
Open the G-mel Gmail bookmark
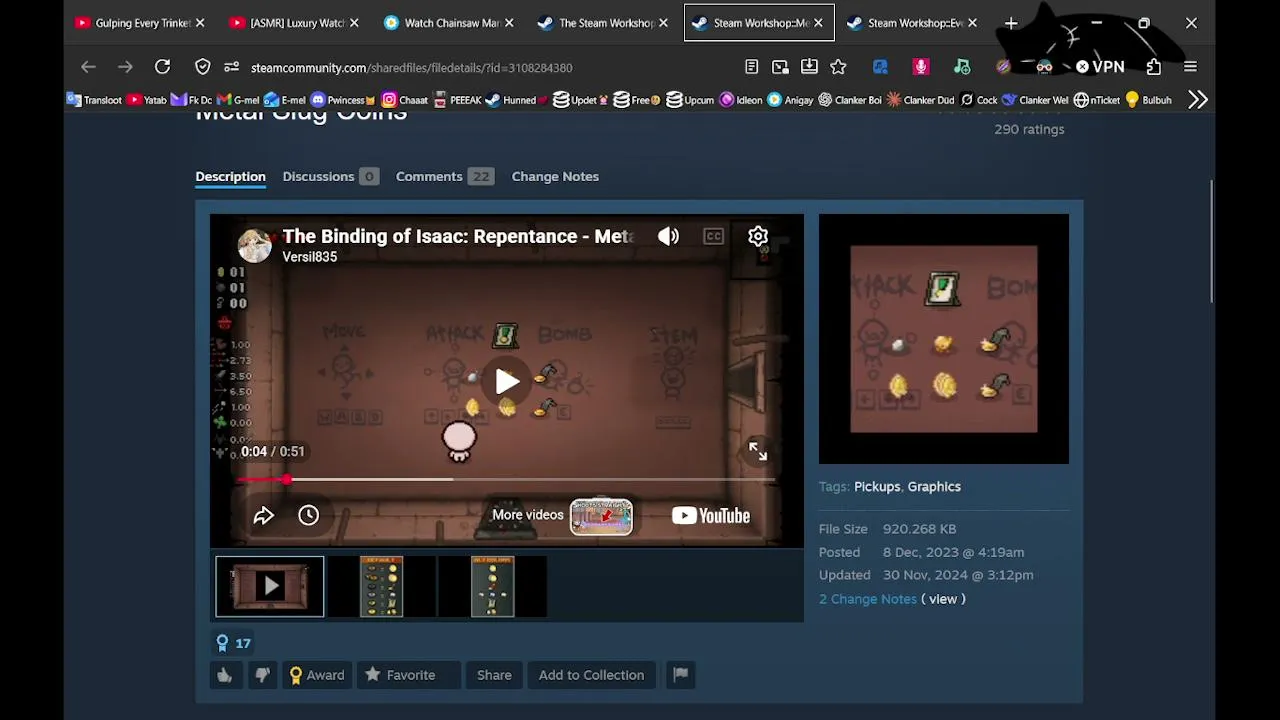[x=238, y=100]
